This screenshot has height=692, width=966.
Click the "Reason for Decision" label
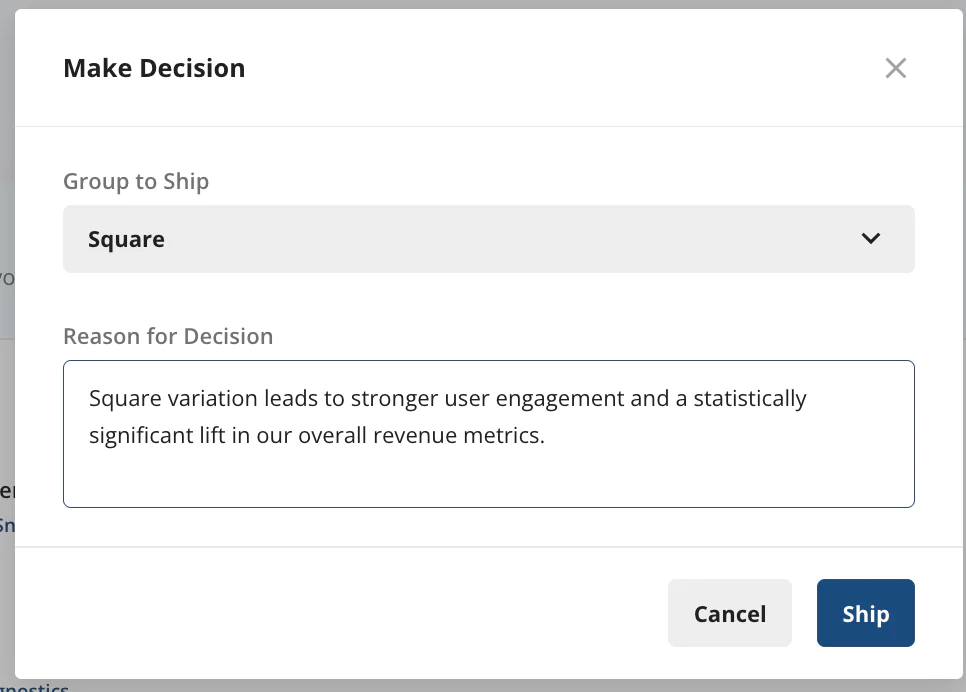click(168, 336)
